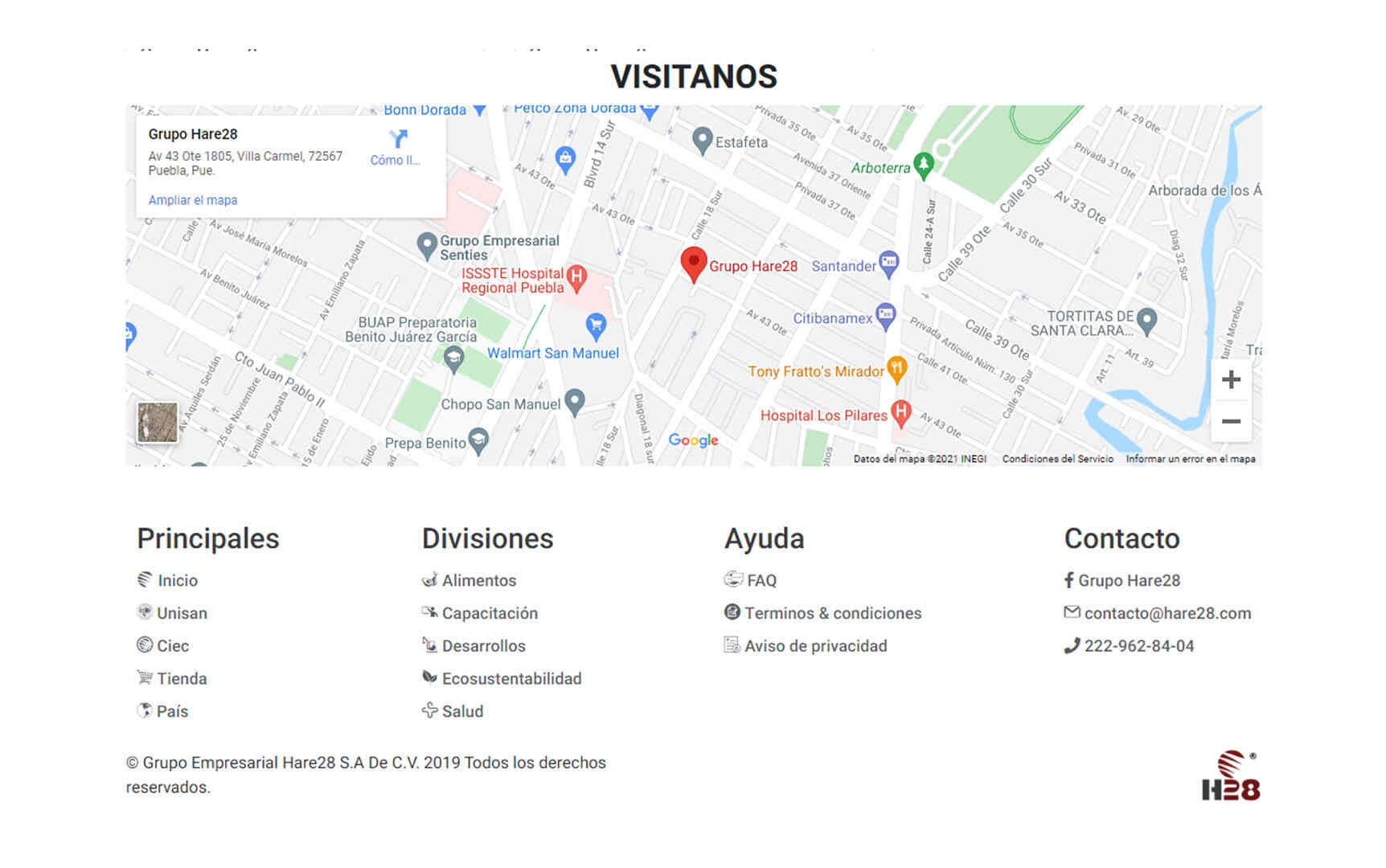Click the Santander bank marker icon
Viewport: 1386px width, 868px height.
[x=888, y=263]
